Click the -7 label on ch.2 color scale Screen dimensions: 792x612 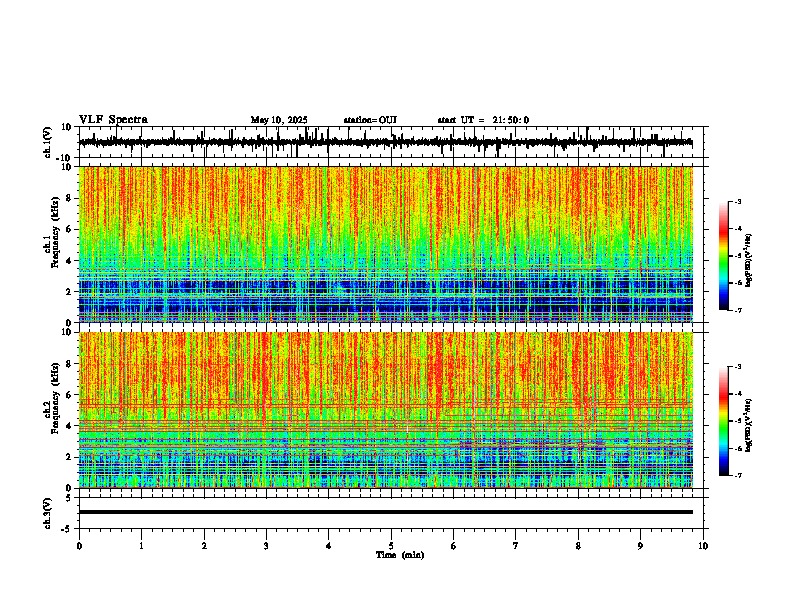738,475
